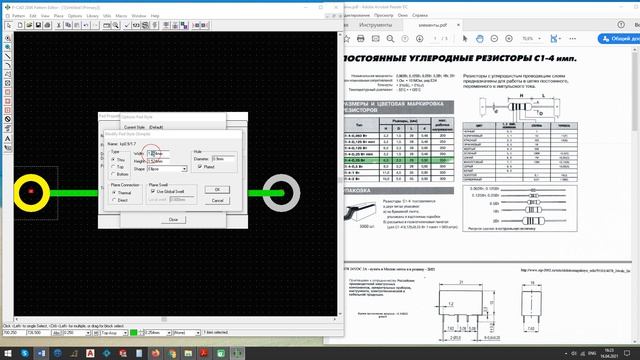Click the Acrobat zoom out minus icon

click(494, 38)
